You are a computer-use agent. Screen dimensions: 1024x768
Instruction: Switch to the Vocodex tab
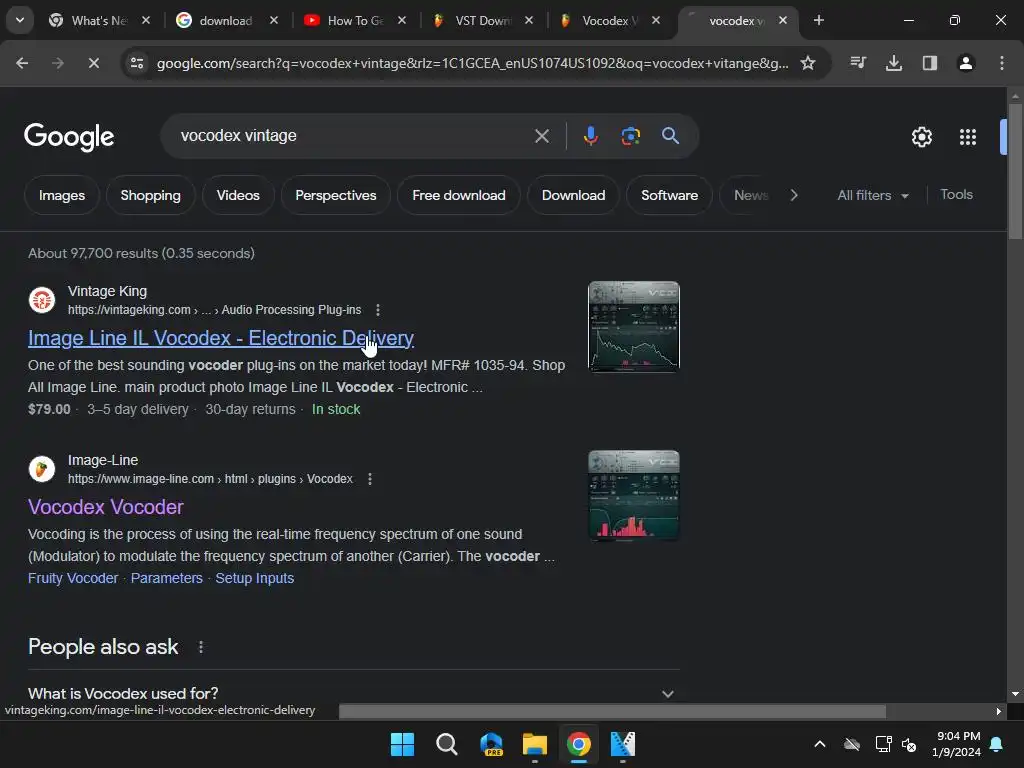coord(609,21)
